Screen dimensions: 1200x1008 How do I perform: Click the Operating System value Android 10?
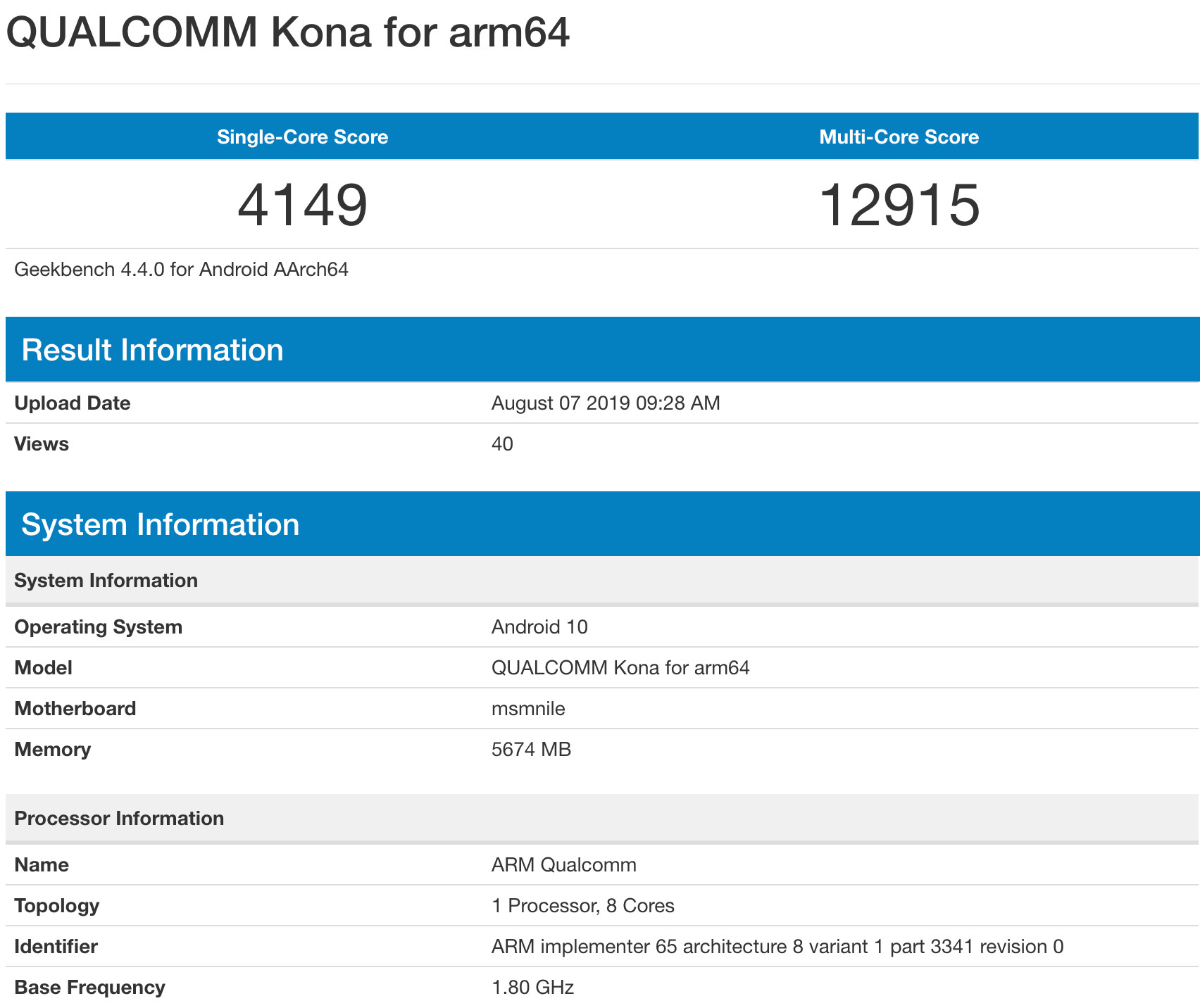point(539,627)
